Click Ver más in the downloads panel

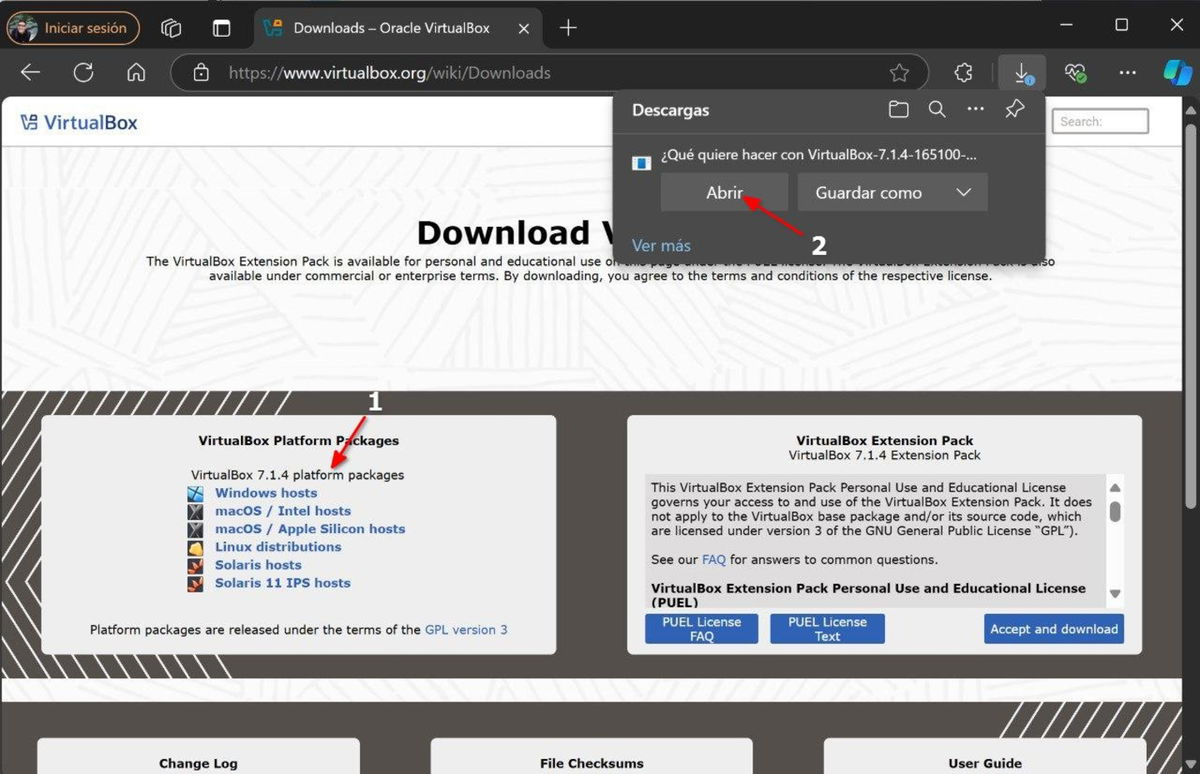tap(661, 246)
